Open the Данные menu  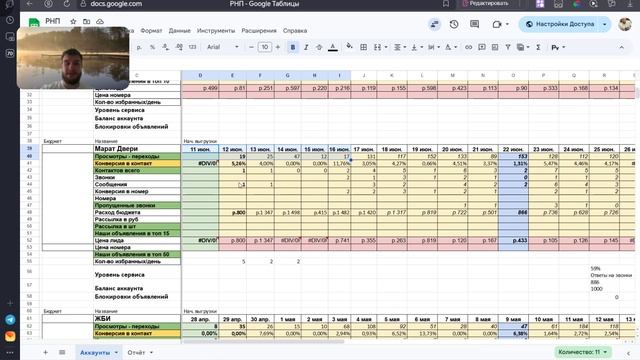point(180,31)
